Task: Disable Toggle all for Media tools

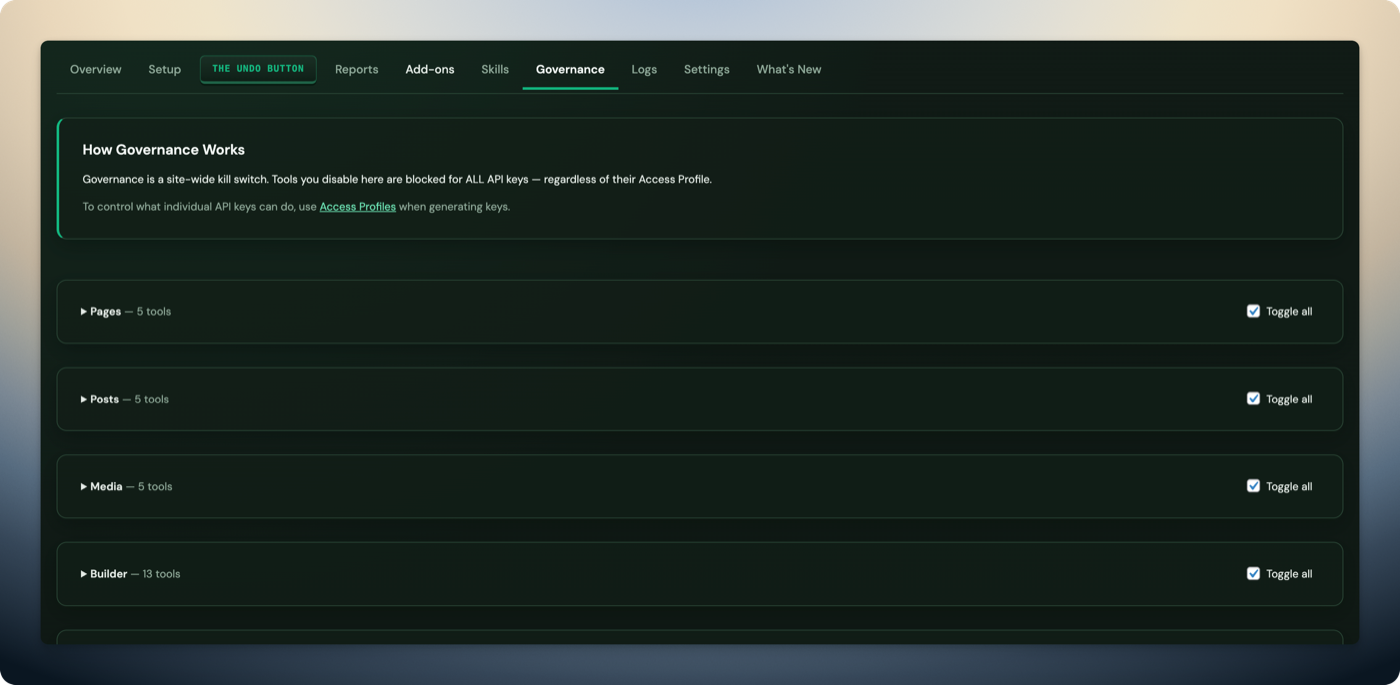Action: 1253,486
